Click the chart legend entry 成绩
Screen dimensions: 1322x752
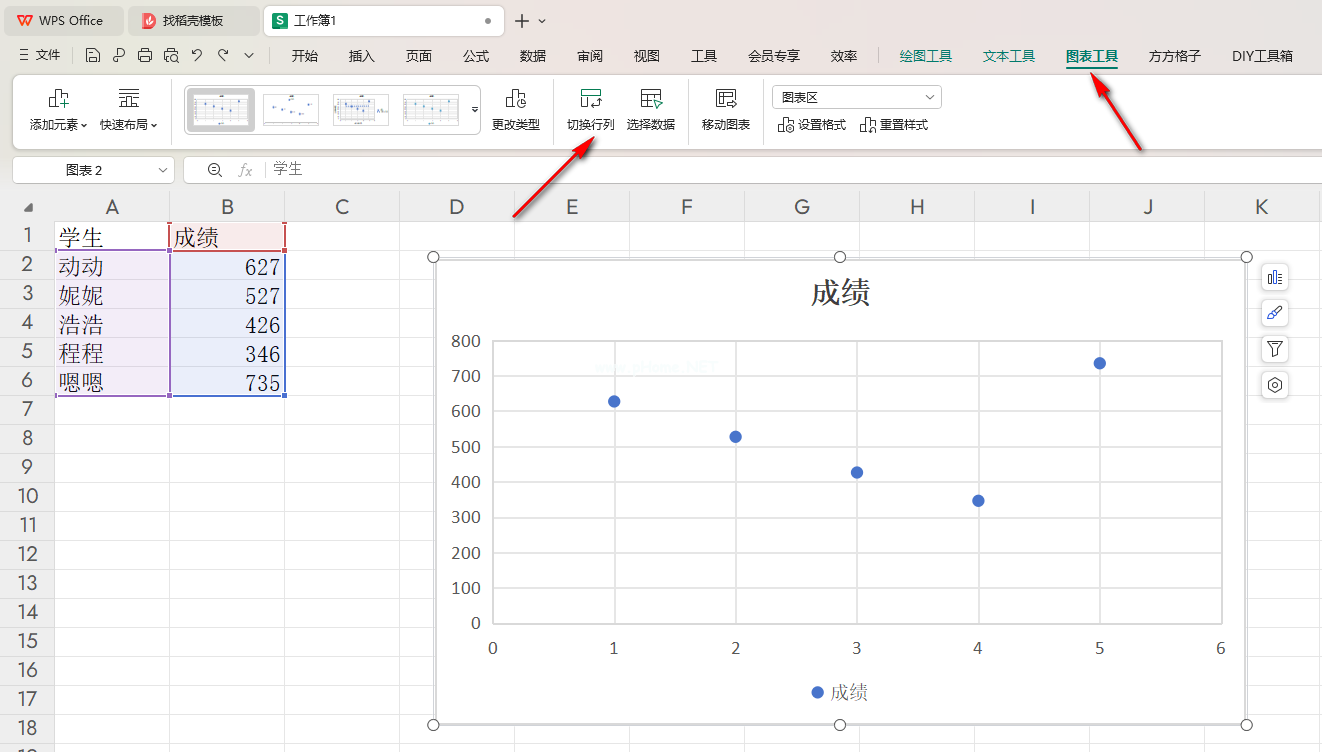(x=839, y=692)
